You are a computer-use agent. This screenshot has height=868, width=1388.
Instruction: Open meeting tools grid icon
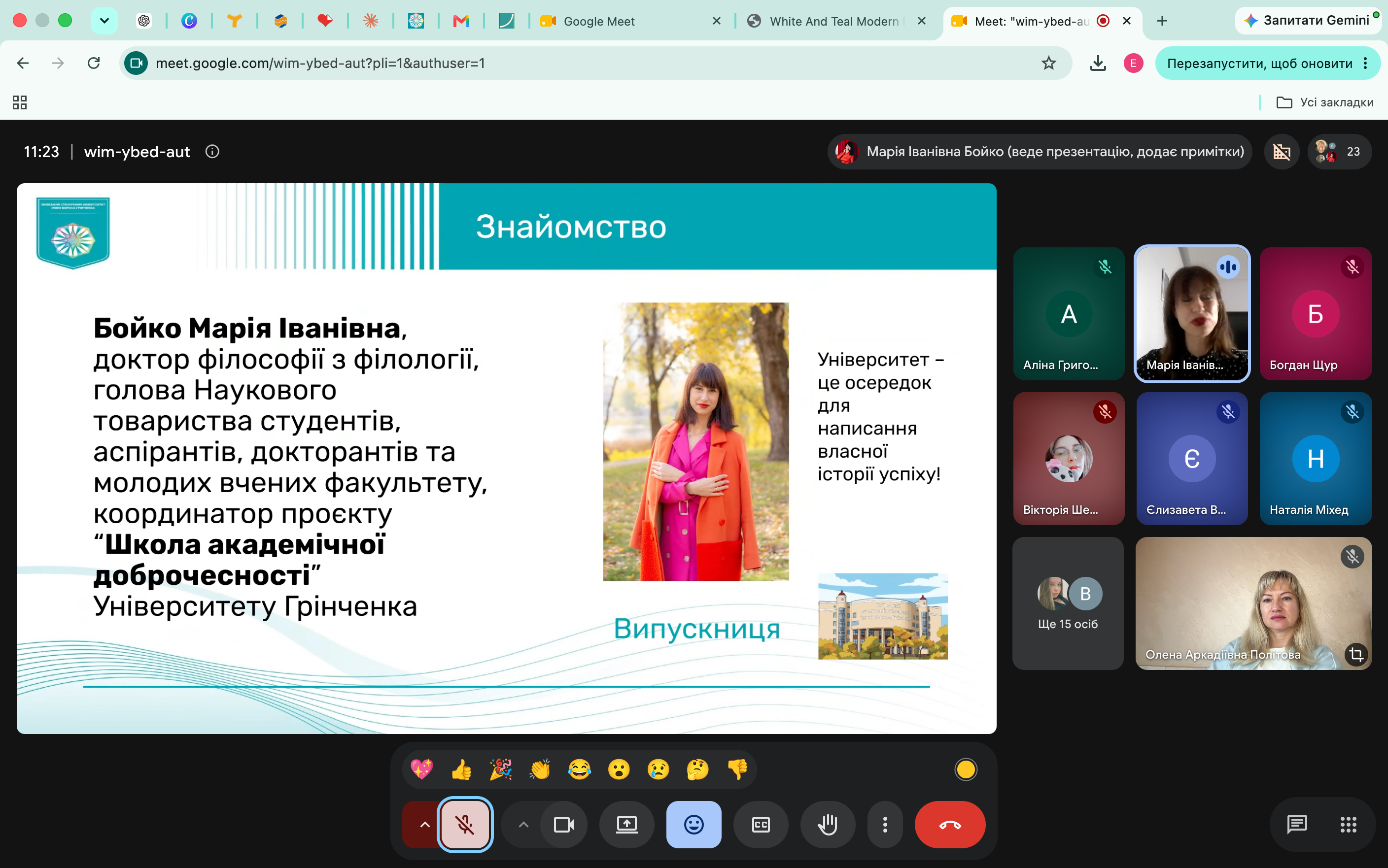point(1348,824)
